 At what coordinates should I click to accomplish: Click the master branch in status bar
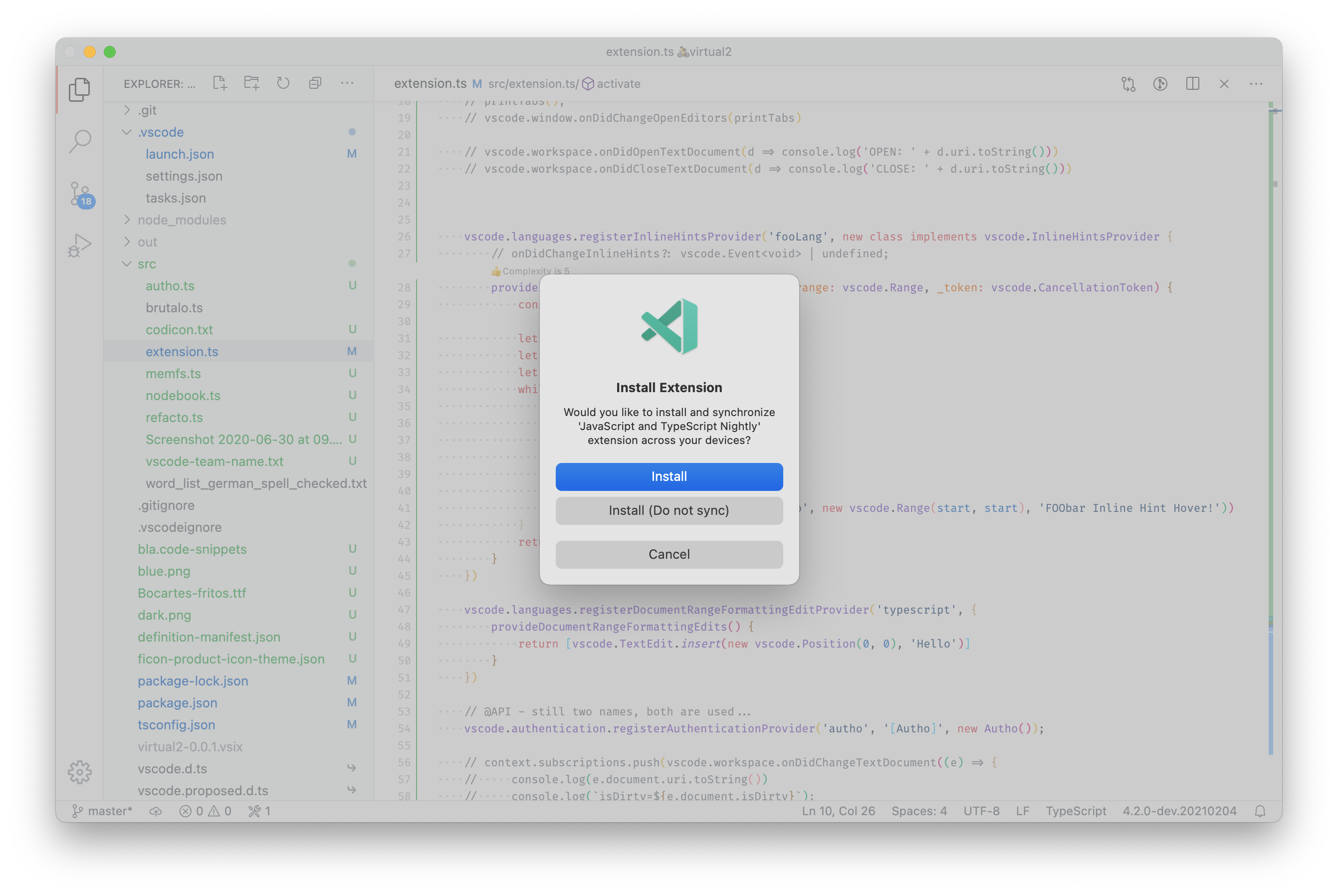pos(103,811)
